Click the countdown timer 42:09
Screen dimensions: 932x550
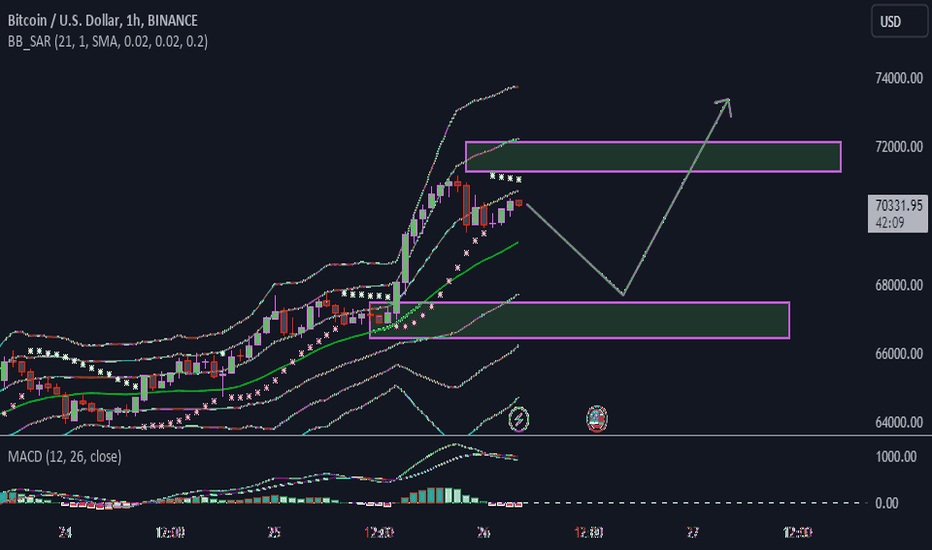pyautogui.click(x=890, y=223)
